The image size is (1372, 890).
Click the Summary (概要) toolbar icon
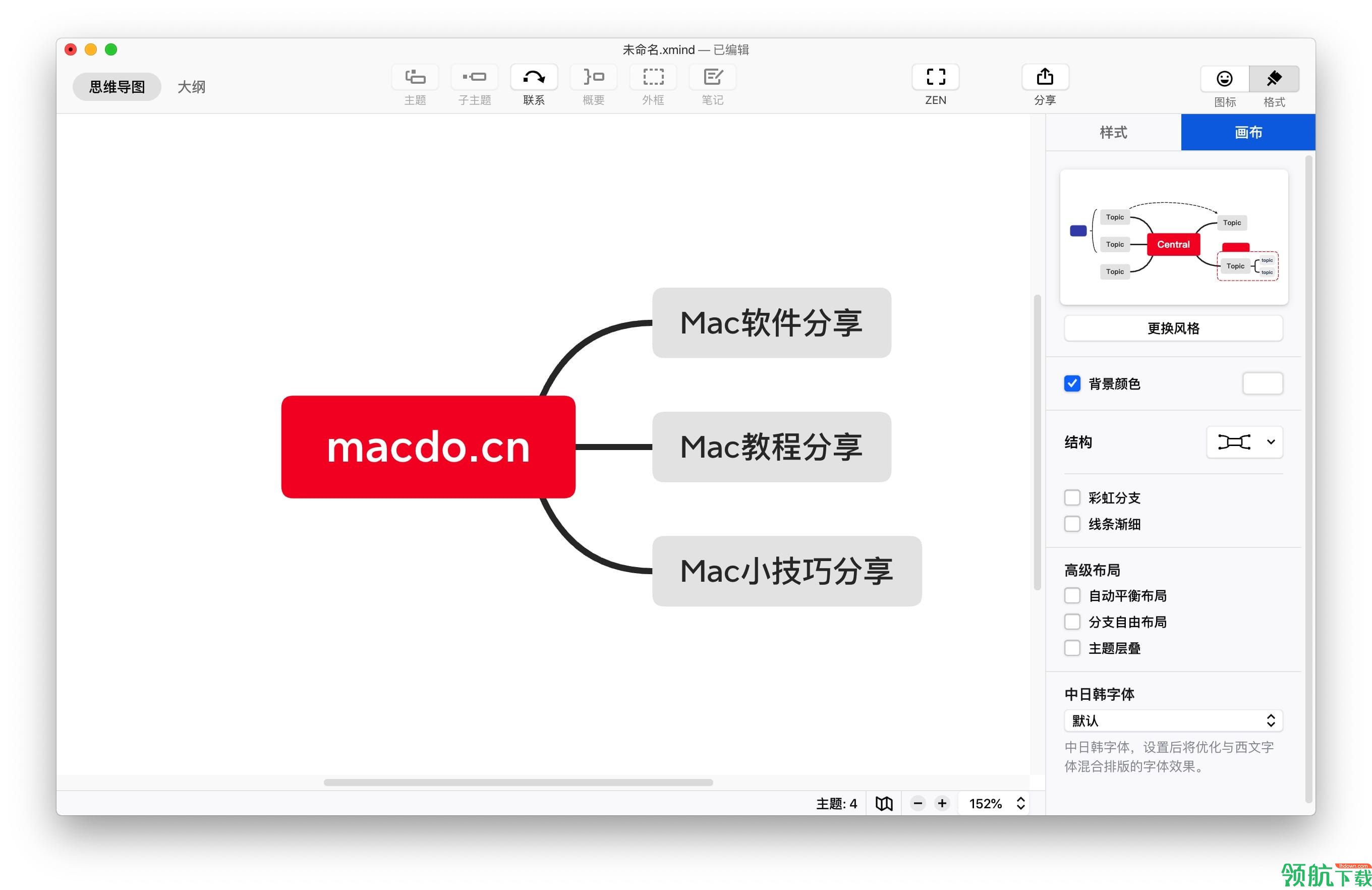pos(593,77)
